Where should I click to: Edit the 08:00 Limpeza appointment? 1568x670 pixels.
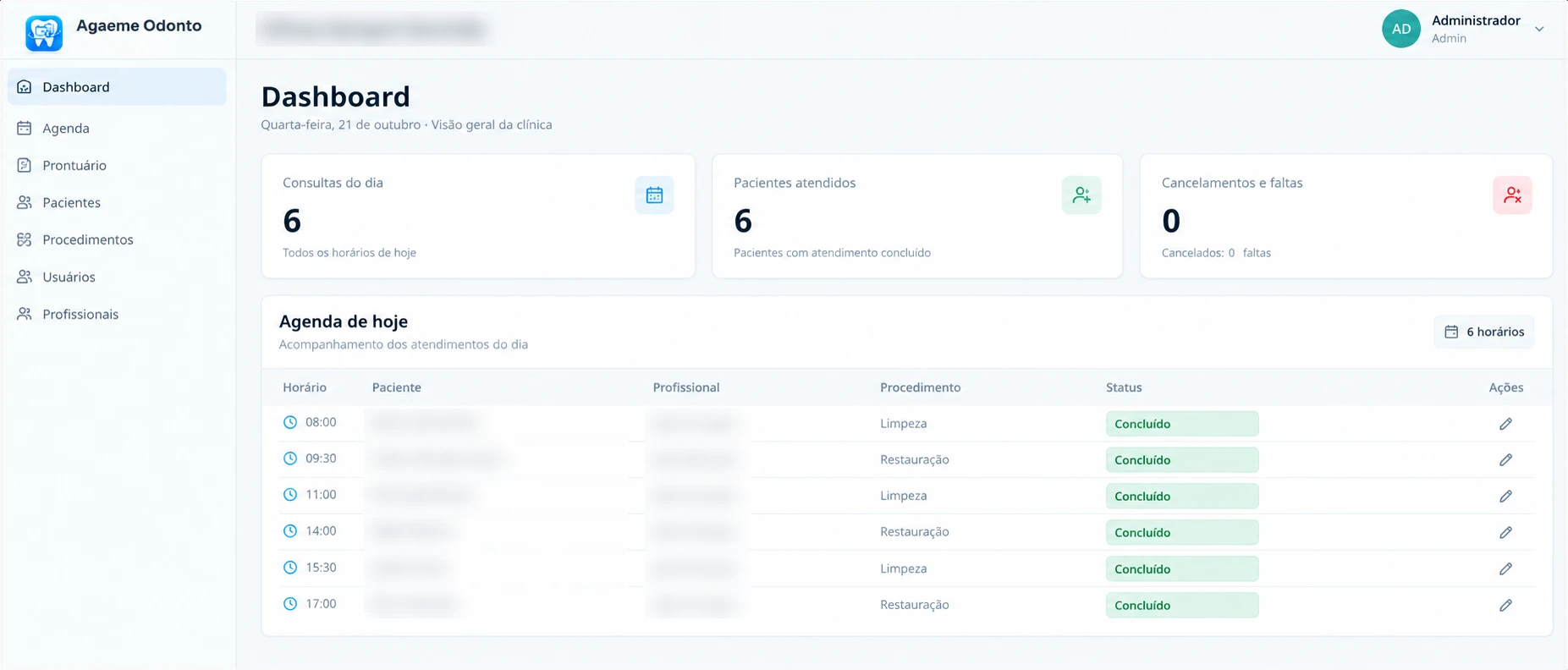point(1505,424)
